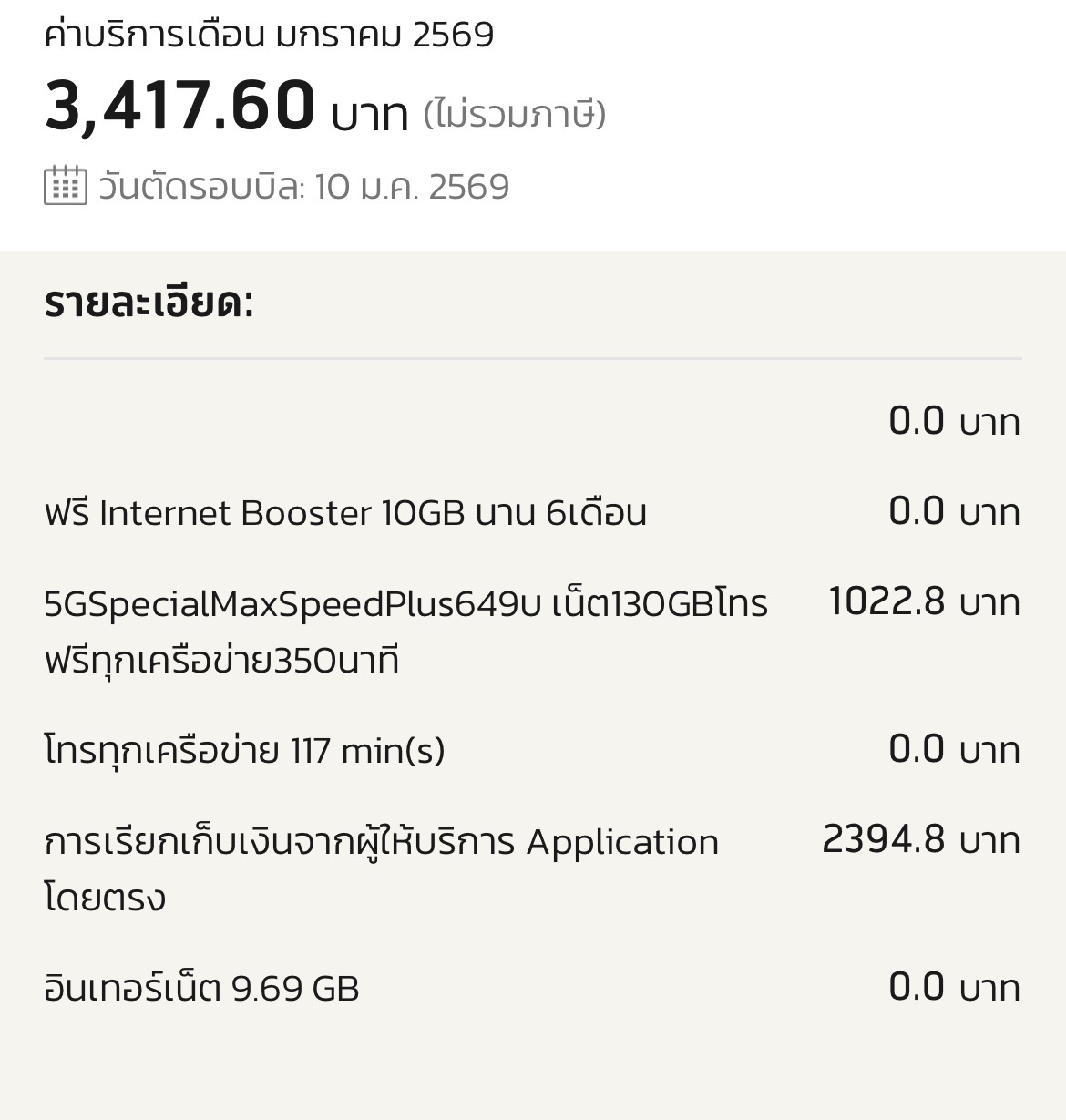Screen dimensions: 1066x1120
Task: Click the 2394.8 บาท application charge
Action: tap(920, 840)
